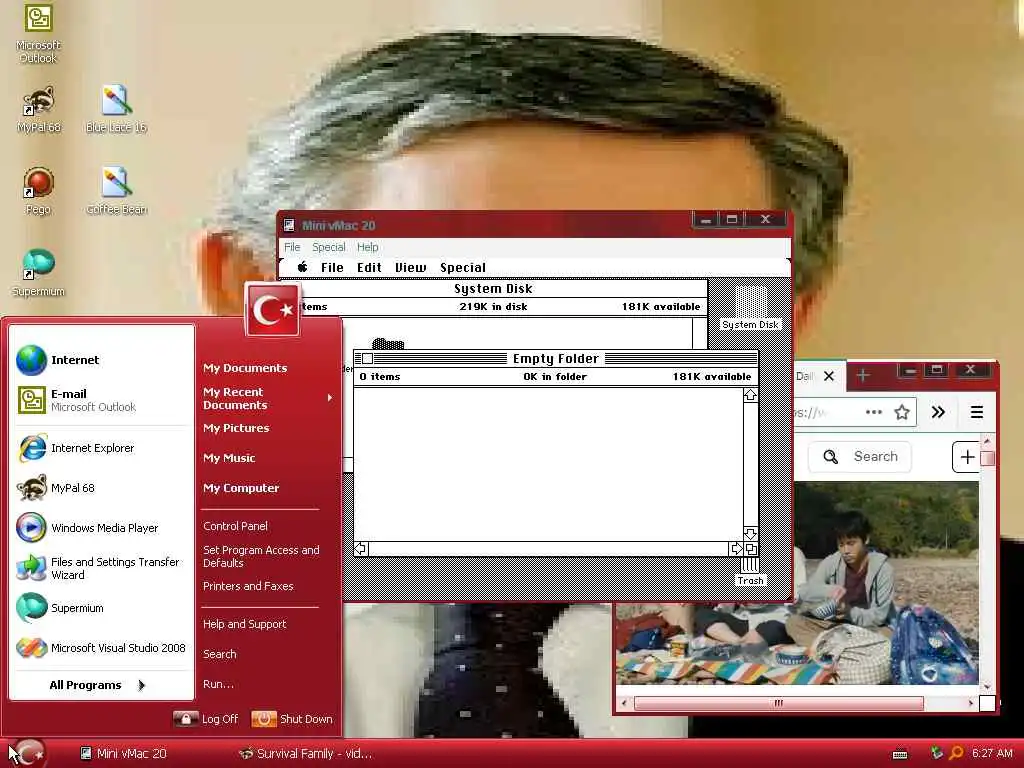Image resolution: width=1024 pixels, height=768 pixels.
Task: Open My Computer
Action: [240, 488]
